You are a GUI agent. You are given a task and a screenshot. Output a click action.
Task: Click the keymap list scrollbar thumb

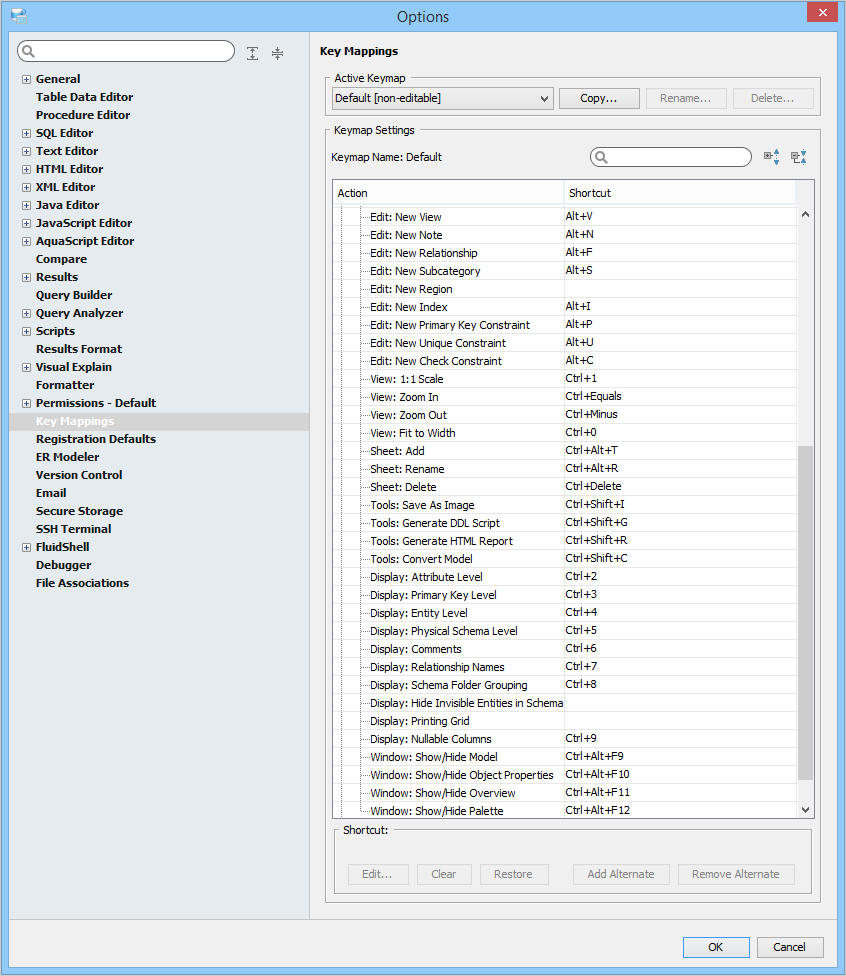click(x=806, y=612)
